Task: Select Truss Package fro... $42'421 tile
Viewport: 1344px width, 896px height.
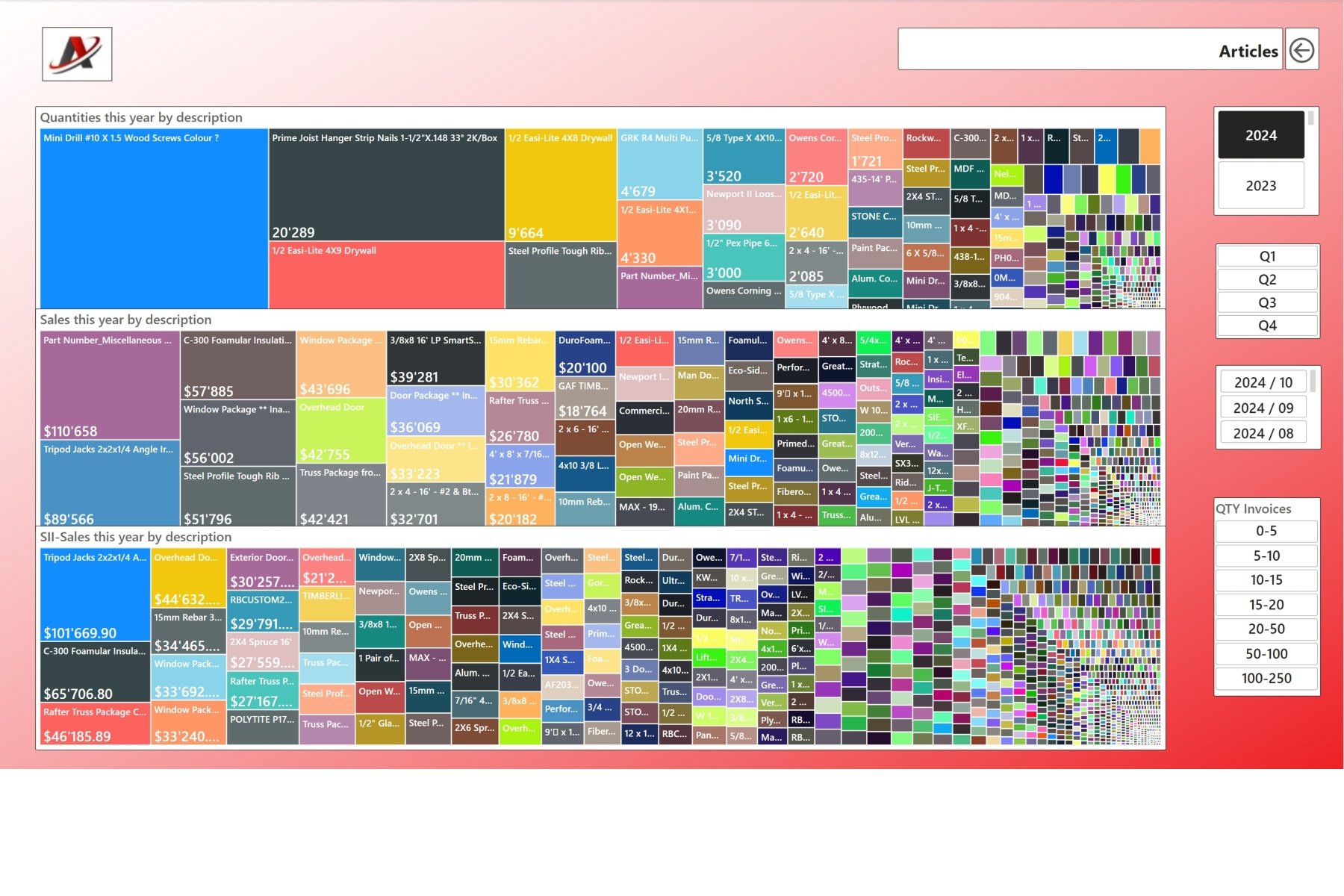Action: pyautogui.click(x=340, y=495)
